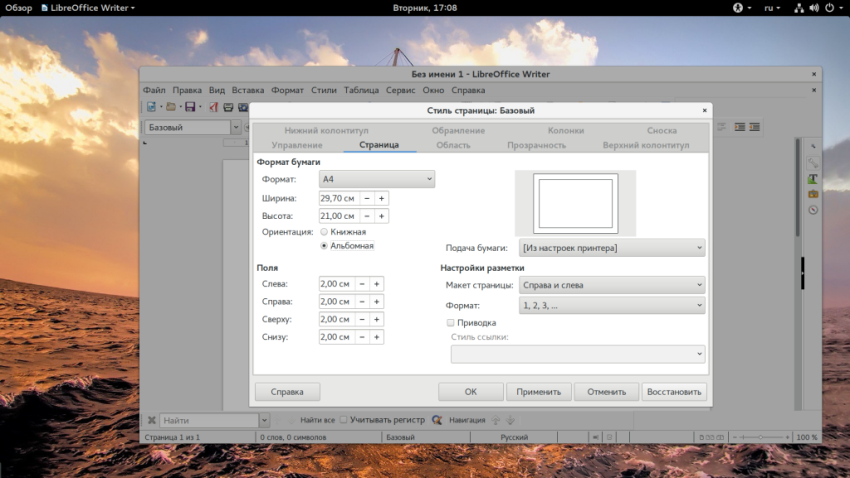The width and height of the screenshot is (850, 478).
Task: Switch to the Область tab
Action: click(x=453, y=145)
